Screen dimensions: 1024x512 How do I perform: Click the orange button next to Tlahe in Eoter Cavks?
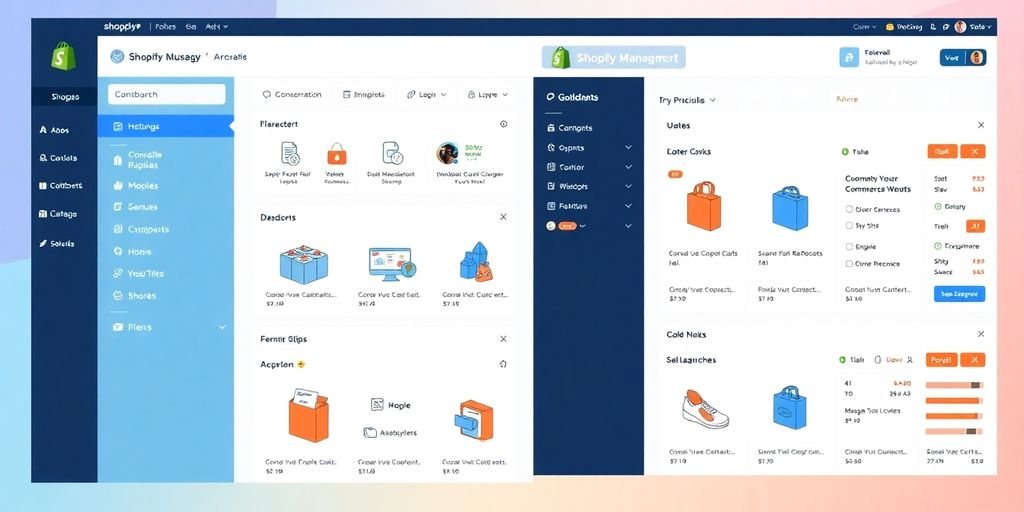(942, 152)
